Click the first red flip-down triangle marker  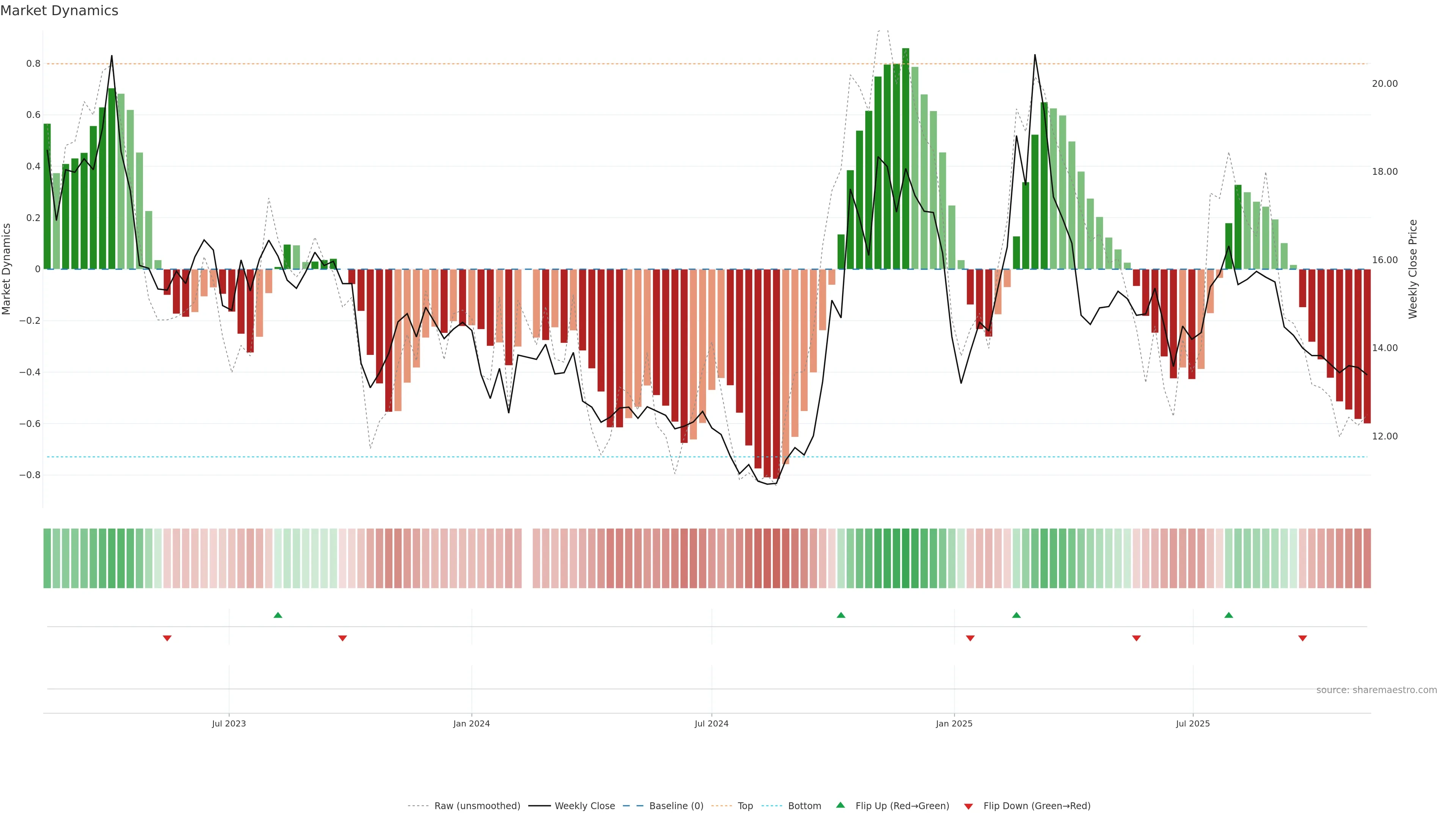(x=167, y=638)
